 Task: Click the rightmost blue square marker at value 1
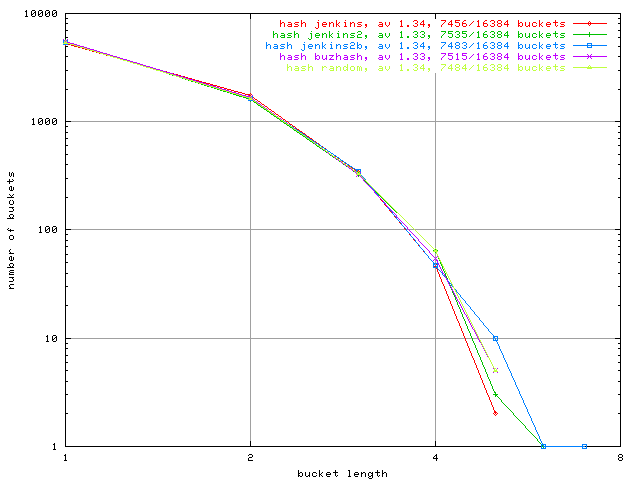click(584, 447)
